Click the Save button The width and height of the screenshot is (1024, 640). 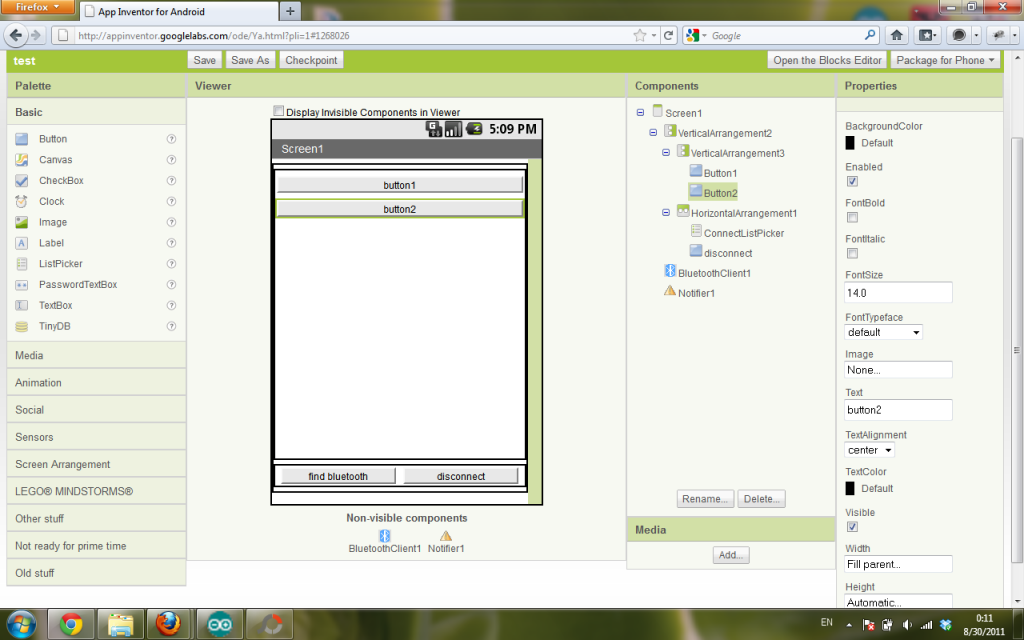pyautogui.click(x=204, y=60)
